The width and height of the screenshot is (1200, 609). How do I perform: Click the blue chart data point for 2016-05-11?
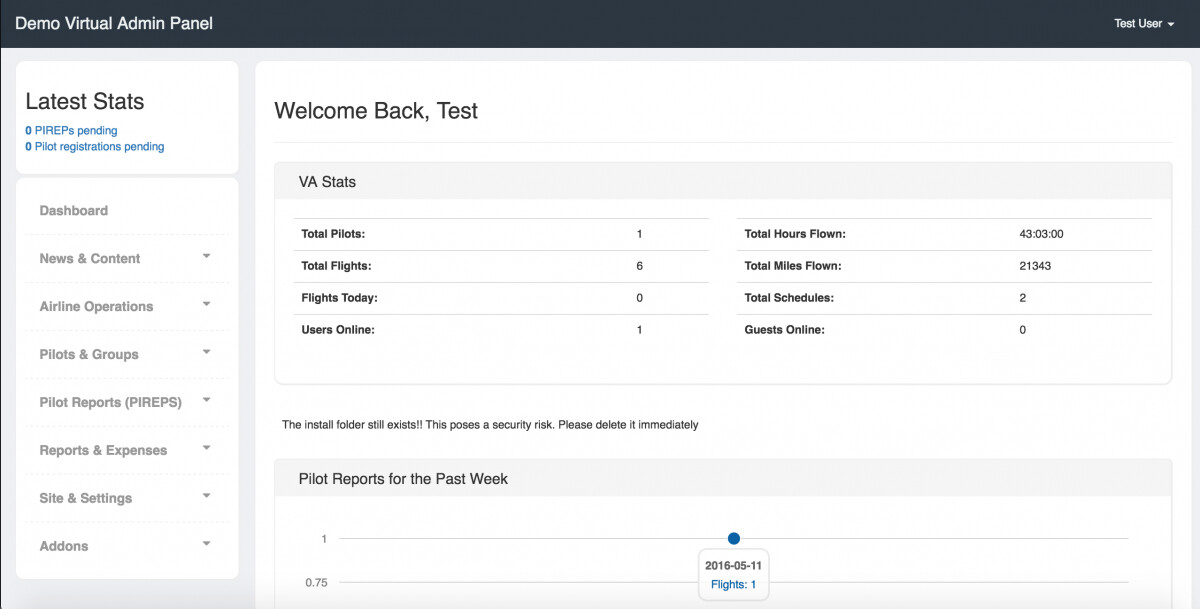pos(734,538)
